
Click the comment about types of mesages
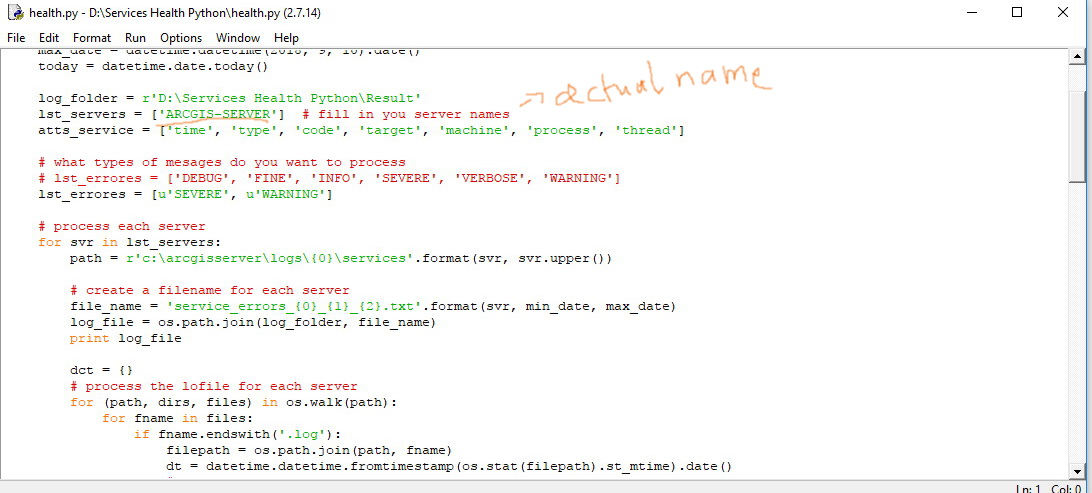click(x=222, y=162)
